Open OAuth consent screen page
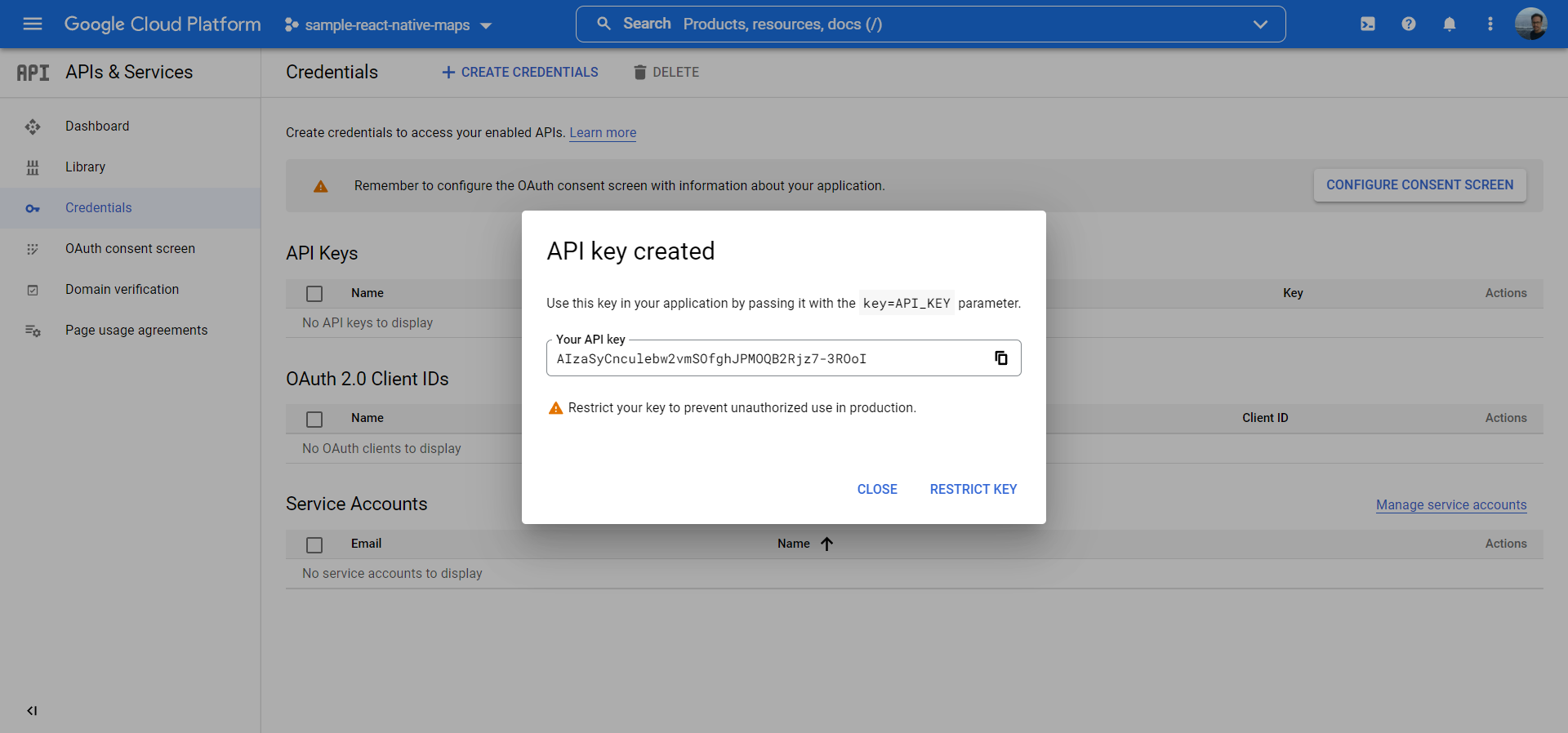1568x733 pixels. (x=131, y=249)
